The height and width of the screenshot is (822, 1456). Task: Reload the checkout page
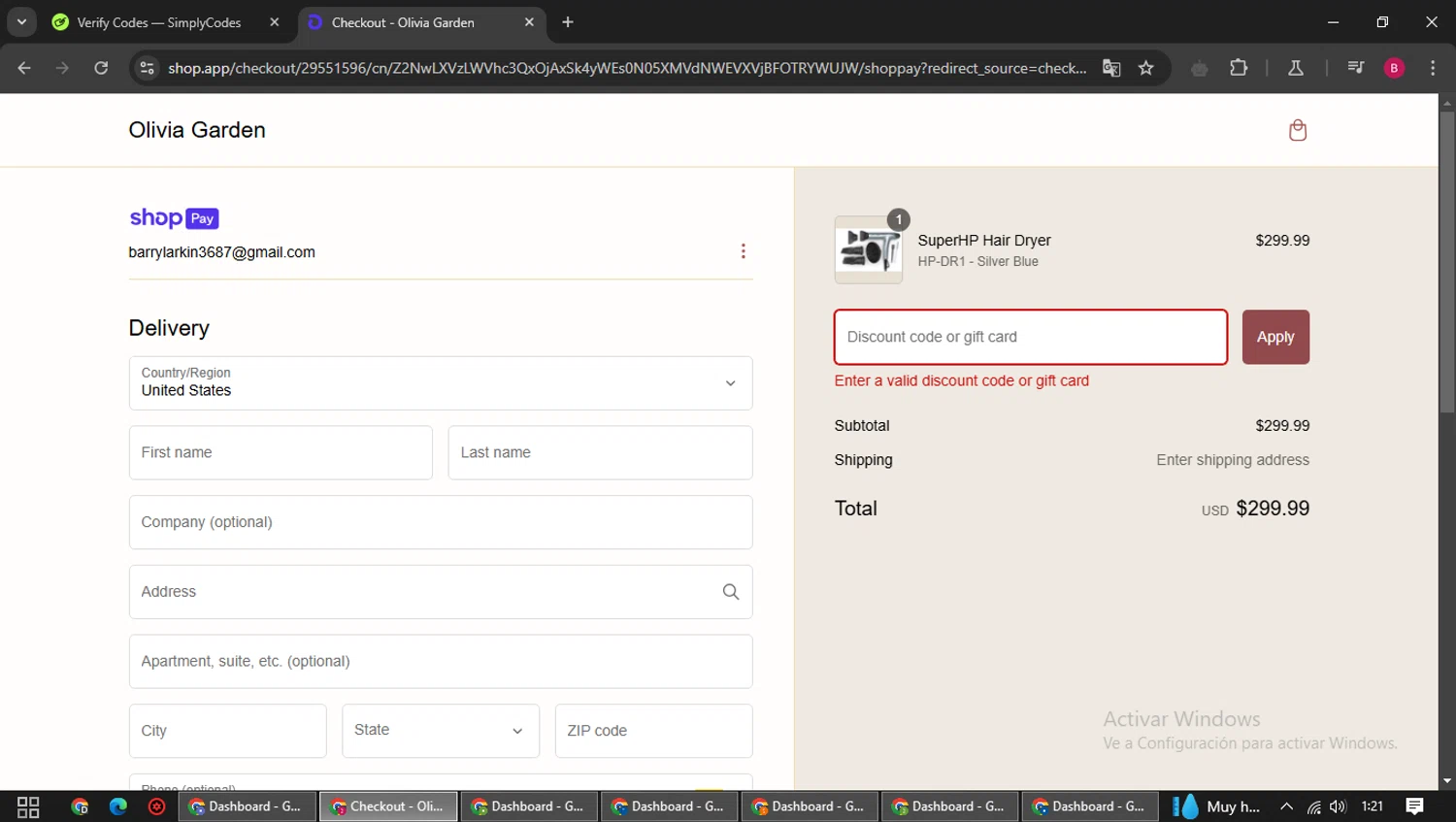(x=101, y=68)
